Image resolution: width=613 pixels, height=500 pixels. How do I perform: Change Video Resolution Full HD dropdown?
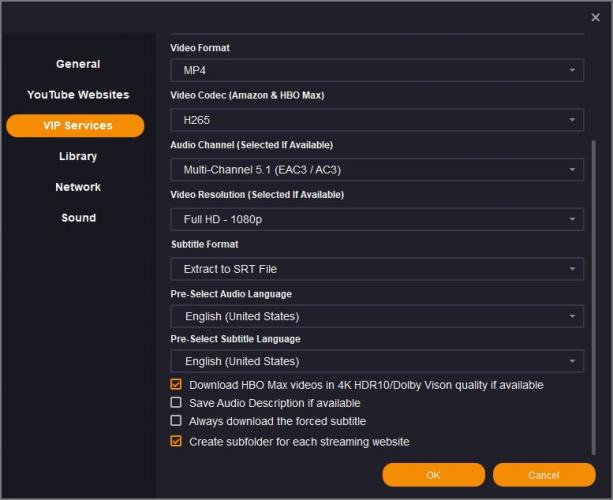(x=377, y=219)
